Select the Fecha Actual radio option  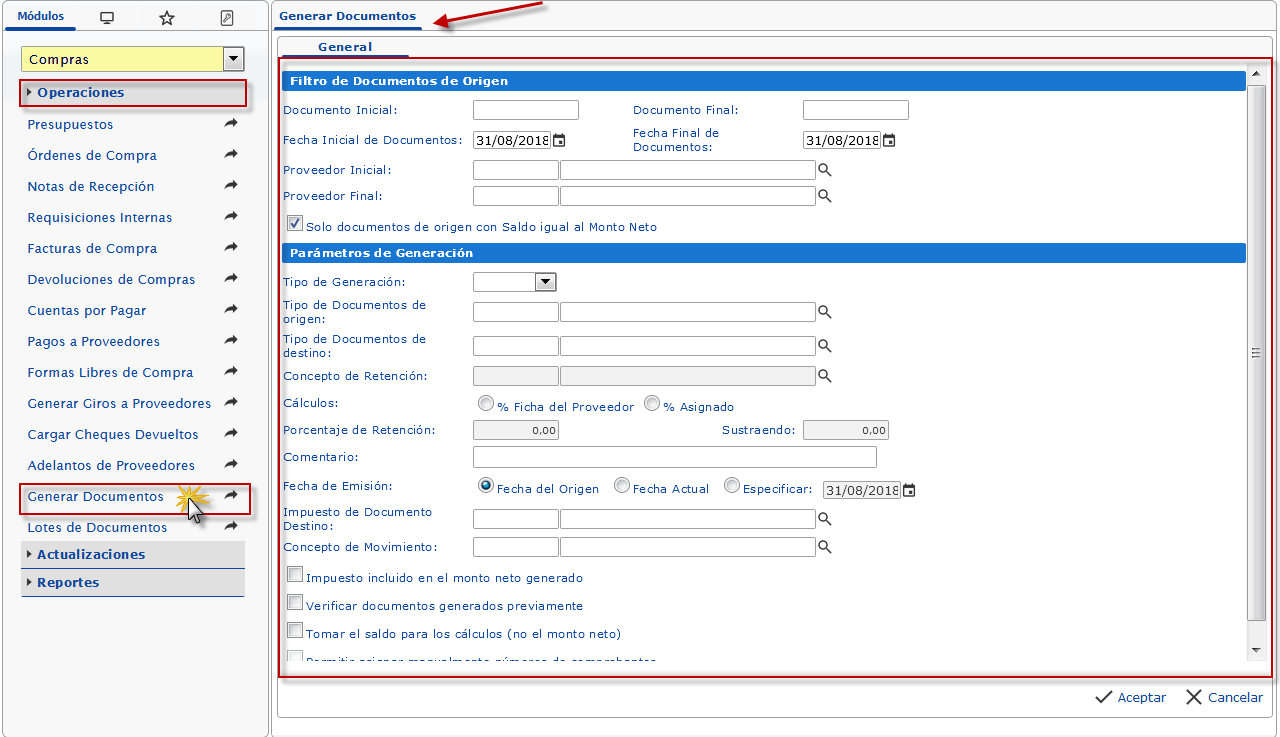point(622,486)
